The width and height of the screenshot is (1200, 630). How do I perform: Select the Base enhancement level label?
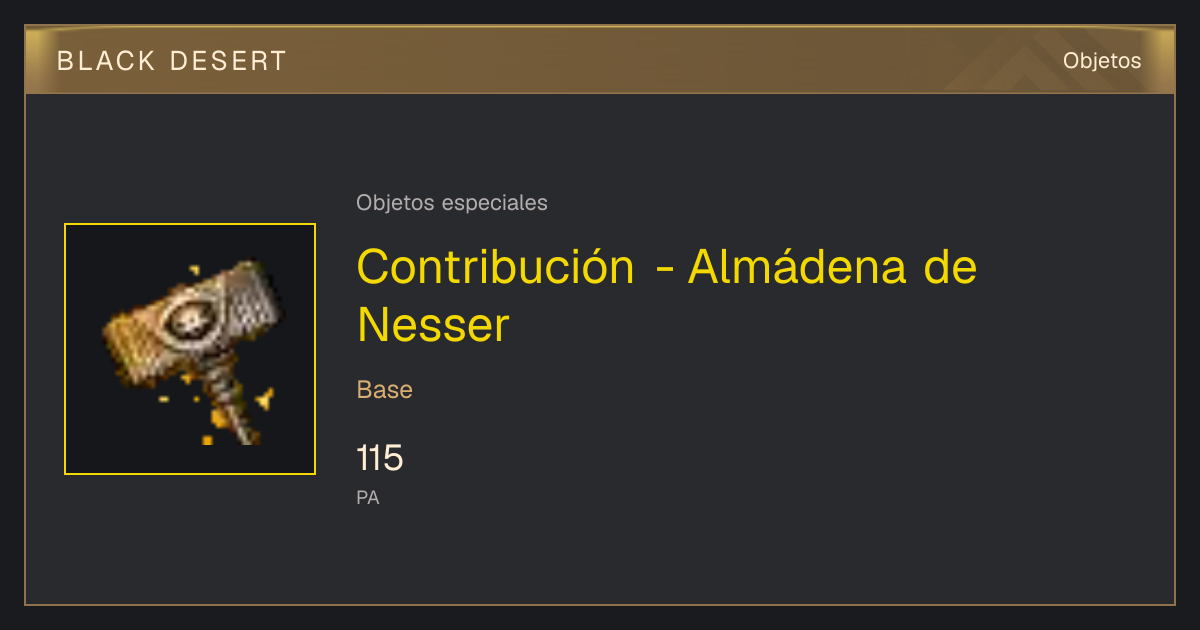point(385,390)
